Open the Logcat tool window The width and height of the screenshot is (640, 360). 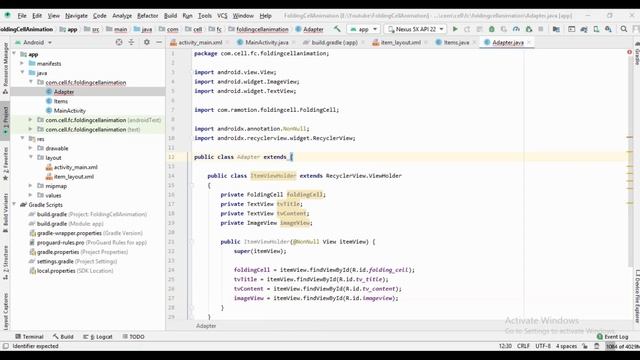(x=98, y=337)
